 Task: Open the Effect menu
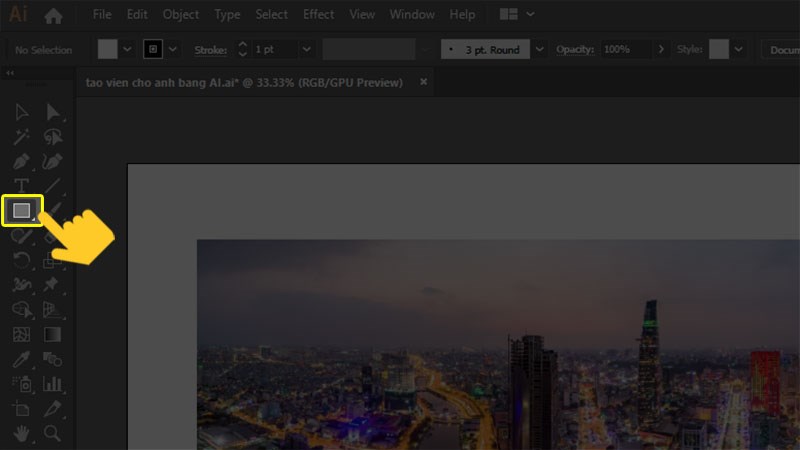(319, 15)
